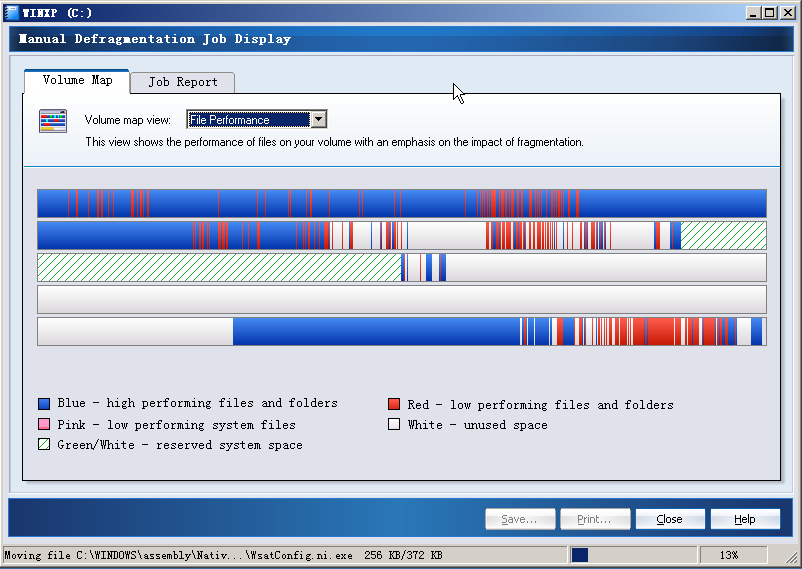Image resolution: width=802 pixels, height=569 pixels.
Task: Click the 'Green/White - reserved system space' label
Action: coord(180,445)
